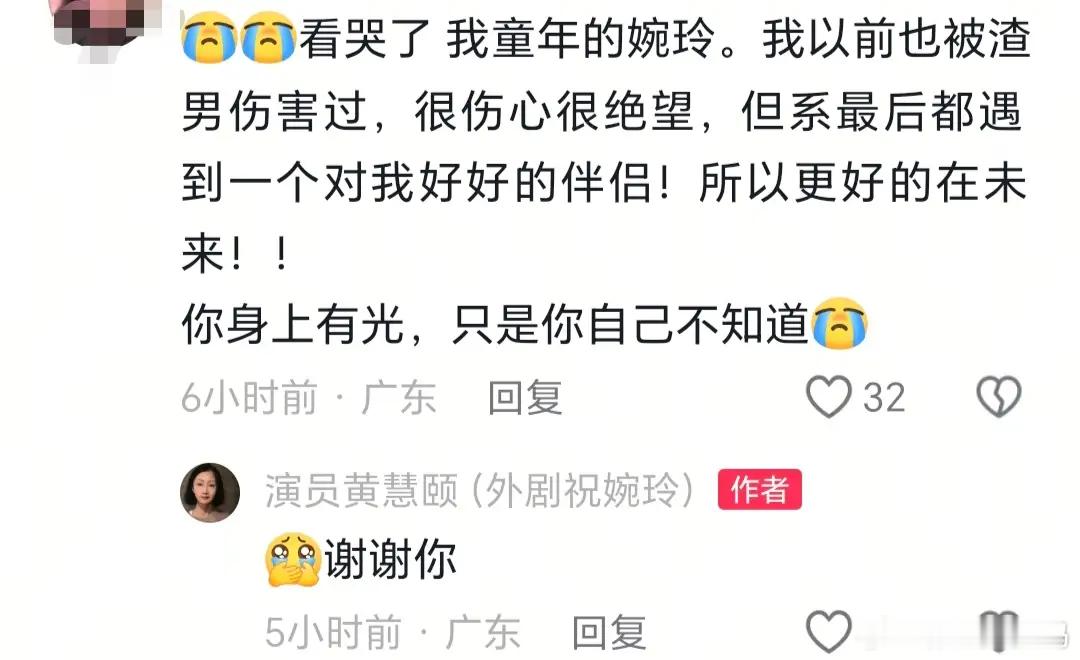The width and height of the screenshot is (1080, 660).
Task: Tap the teary emoji before 谢谢你
Action: pyautogui.click(x=293, y=559)
